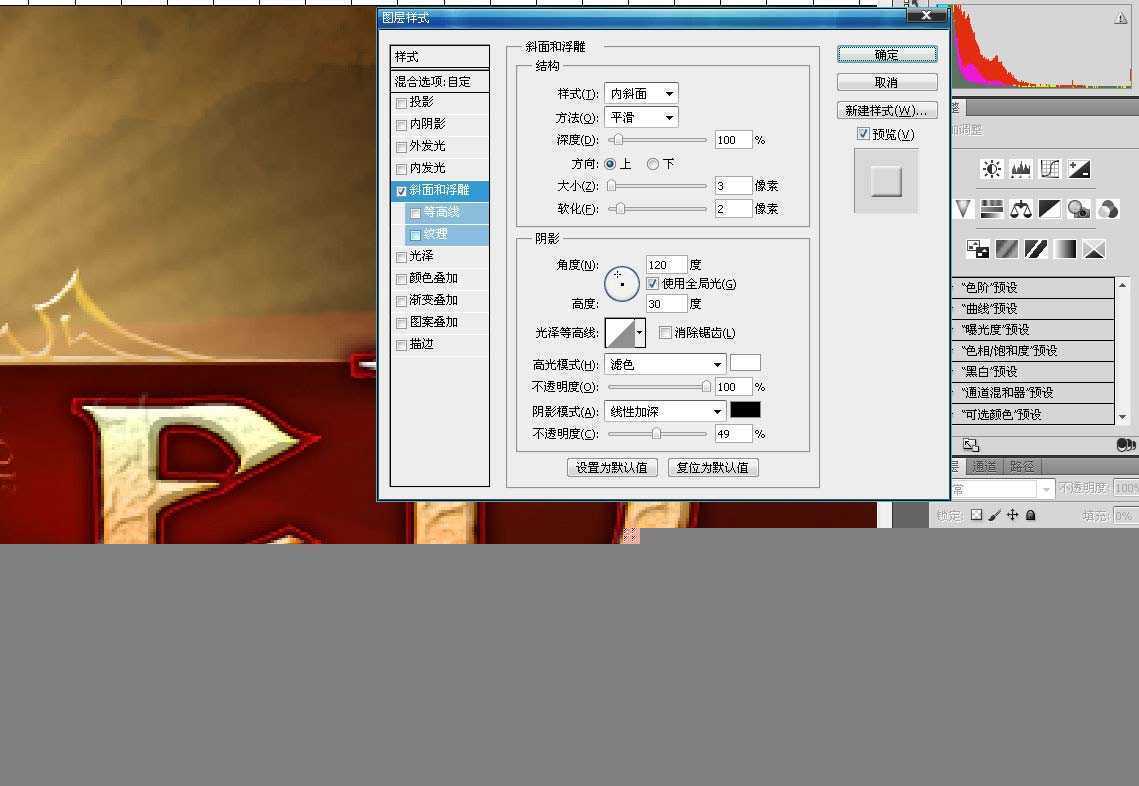This screenshot has height=786, width=1139.
Task: Click 复位为默认值 button
Action: tap(713, 467)
